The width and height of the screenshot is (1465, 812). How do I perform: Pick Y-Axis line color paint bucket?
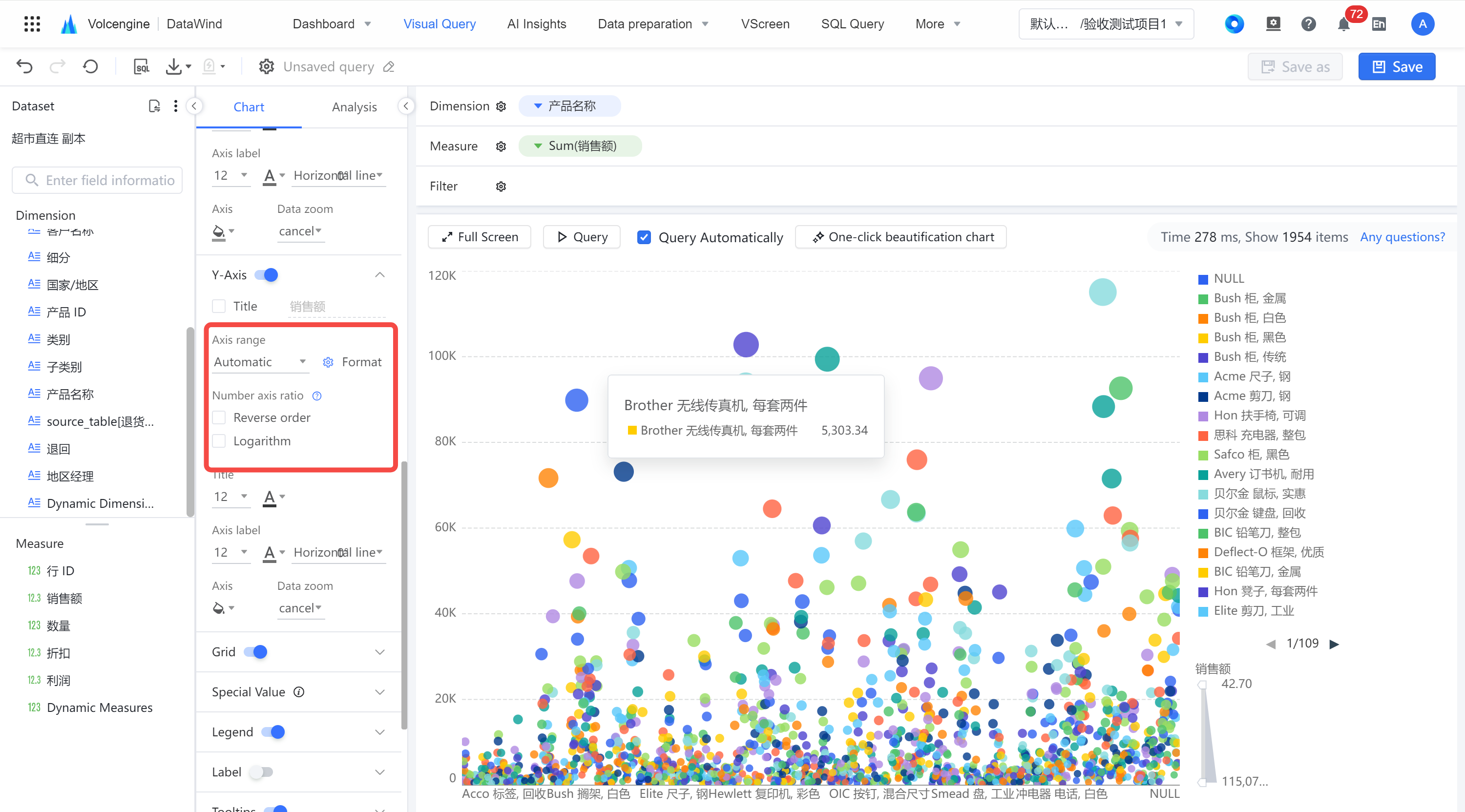point(222,608)
